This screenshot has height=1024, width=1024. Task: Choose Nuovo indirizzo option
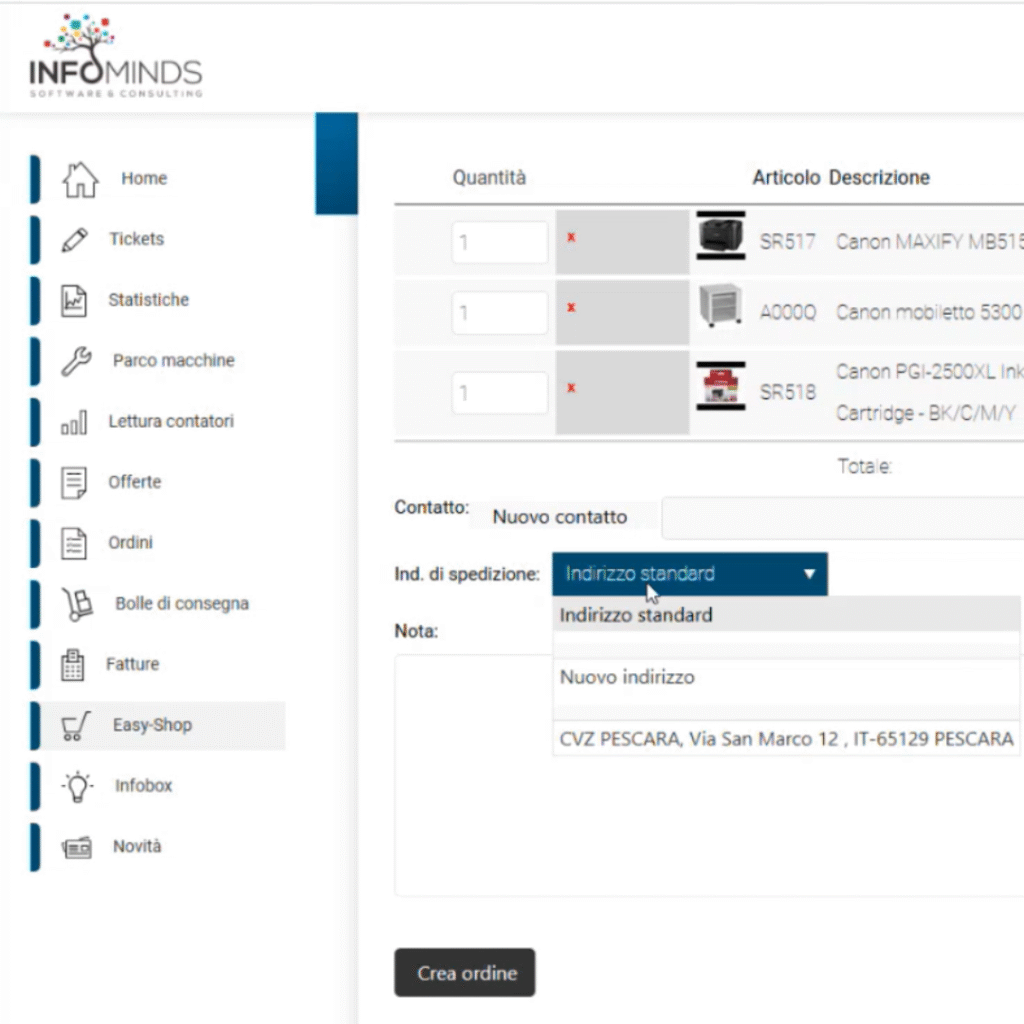click(x=786, y=677)
